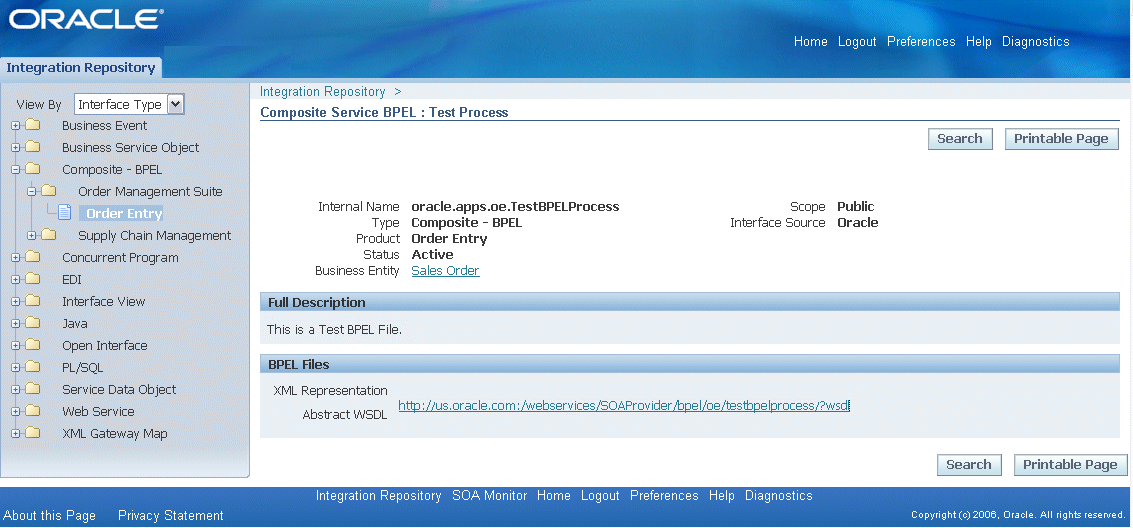Image resolution: width=1133 pixels, height=528 pixels.
Task: Click the Web Service folder icon
Action: point(33,411)
